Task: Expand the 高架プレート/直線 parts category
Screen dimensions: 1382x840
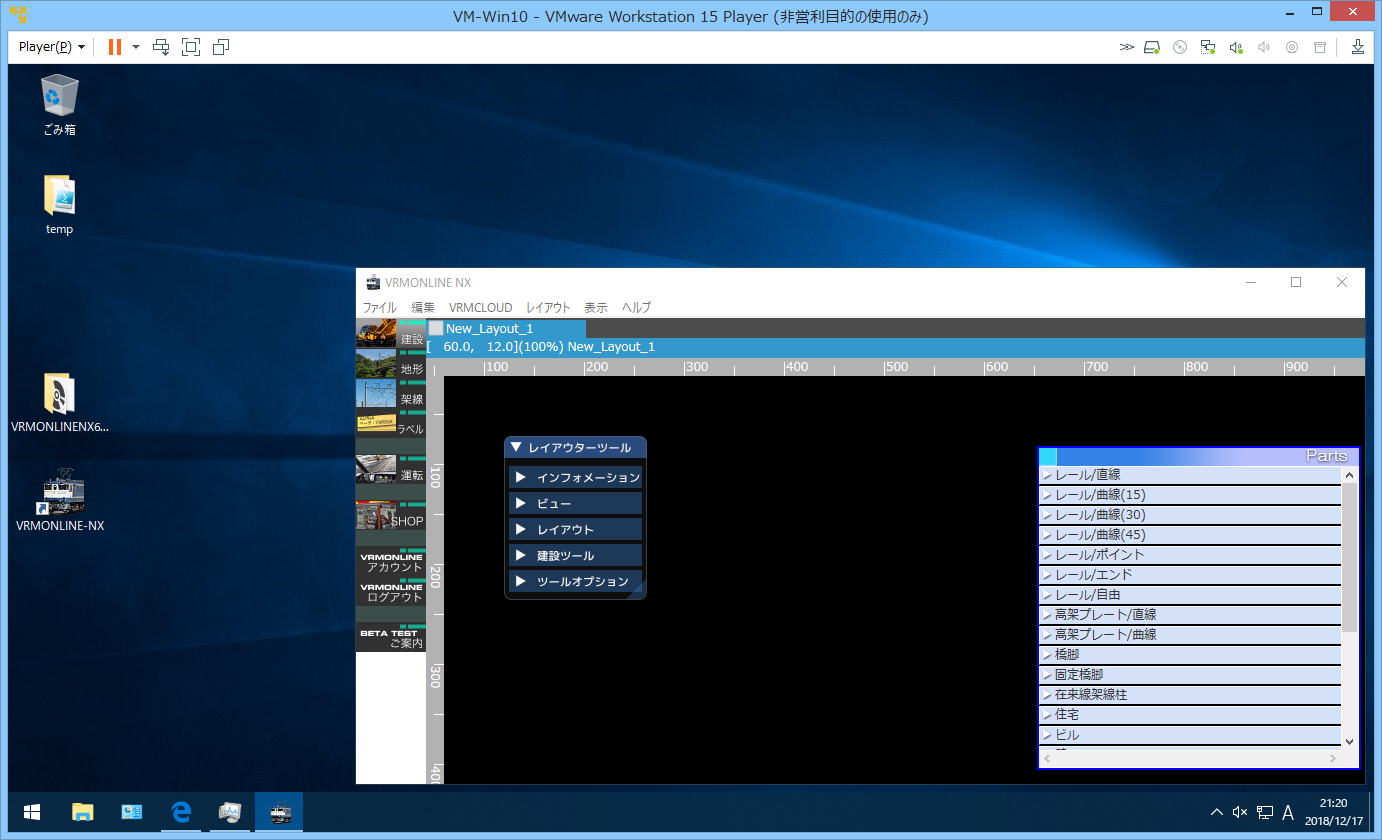Action: [1190, 615]
